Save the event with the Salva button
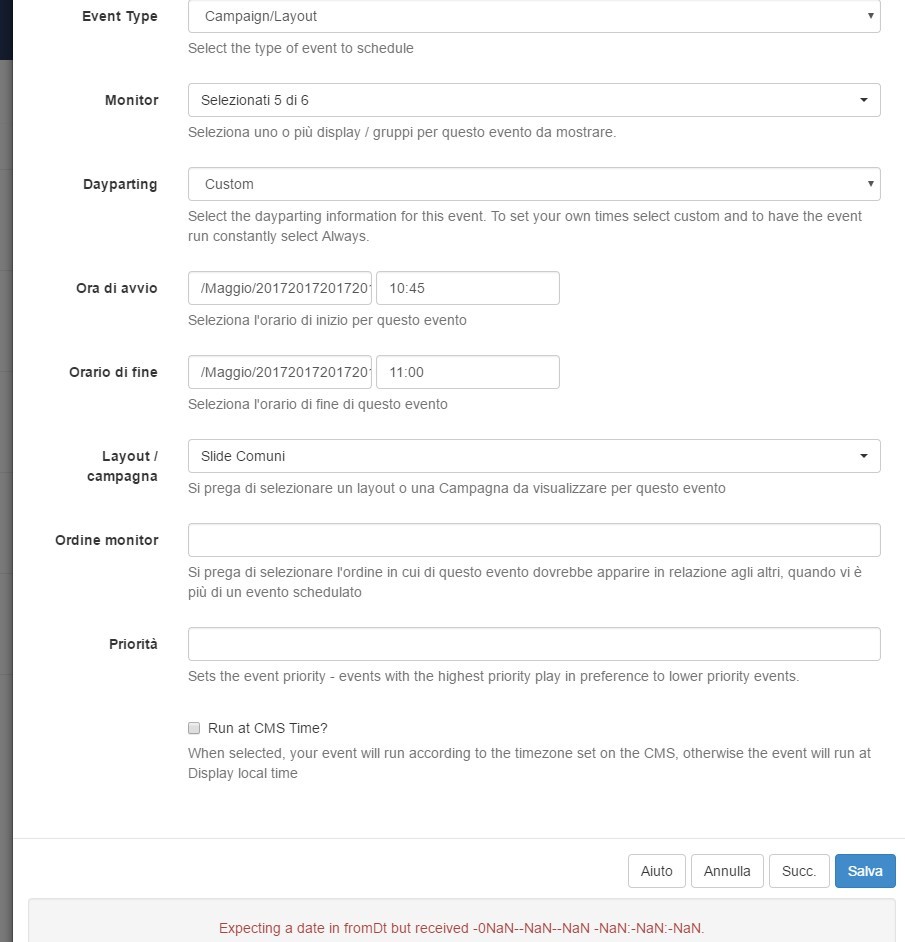Image resolution: width=905 pixels, height=942 pixels. point(865,871)
